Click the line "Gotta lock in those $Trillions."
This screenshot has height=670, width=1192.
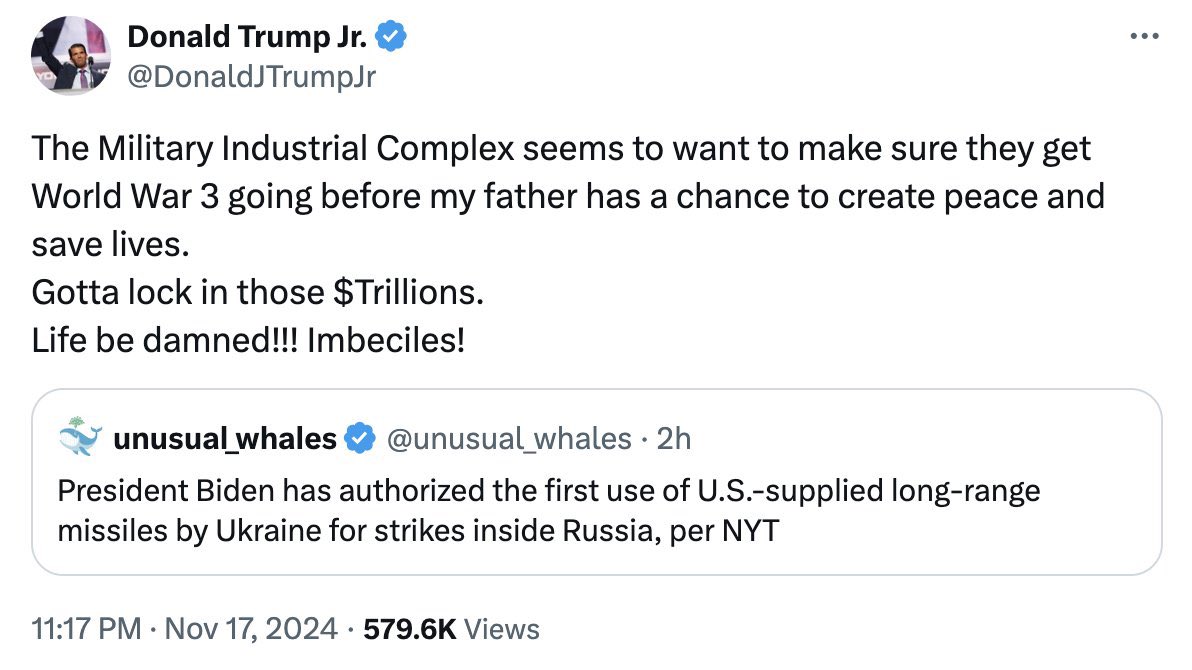[258, 293]
